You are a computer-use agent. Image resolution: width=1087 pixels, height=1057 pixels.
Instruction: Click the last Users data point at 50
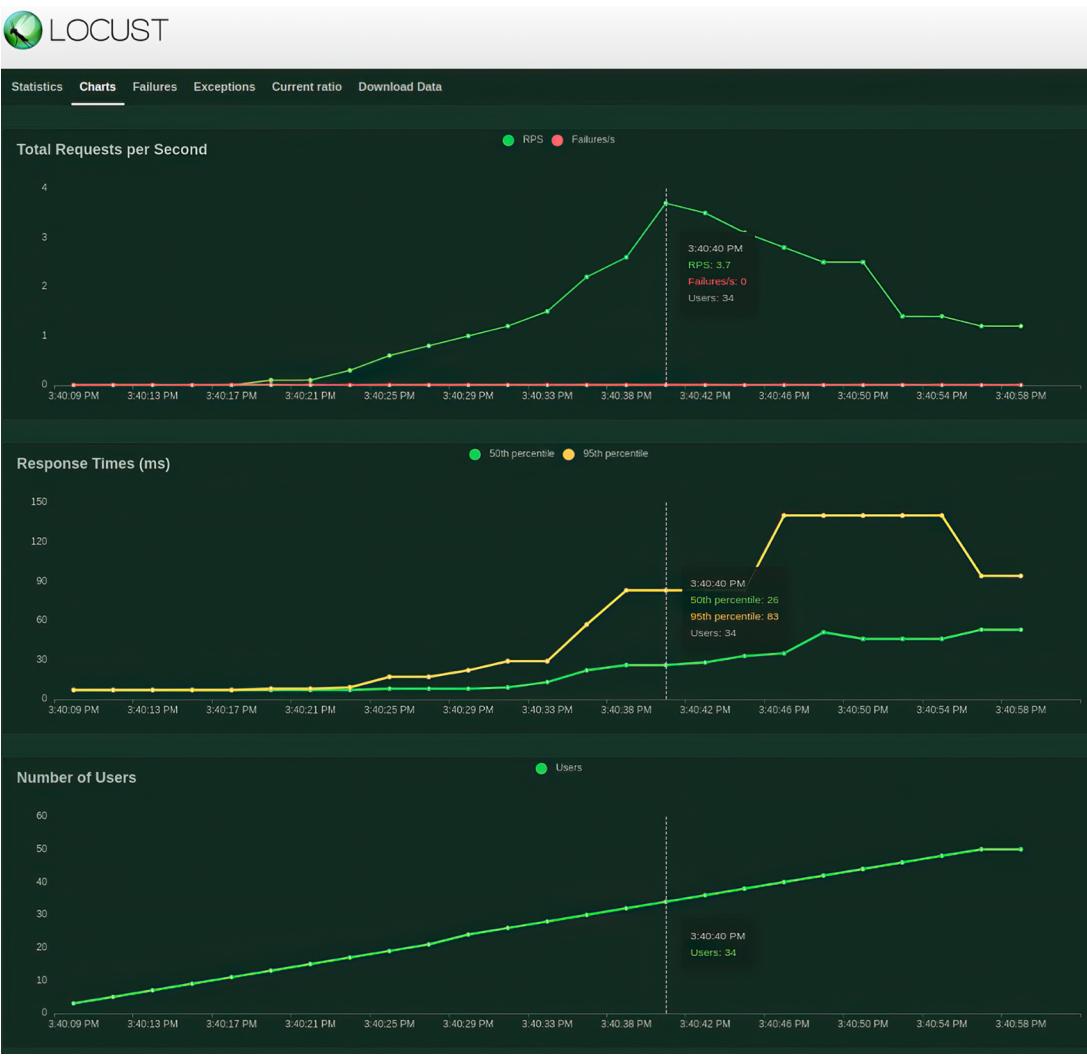1021,849
